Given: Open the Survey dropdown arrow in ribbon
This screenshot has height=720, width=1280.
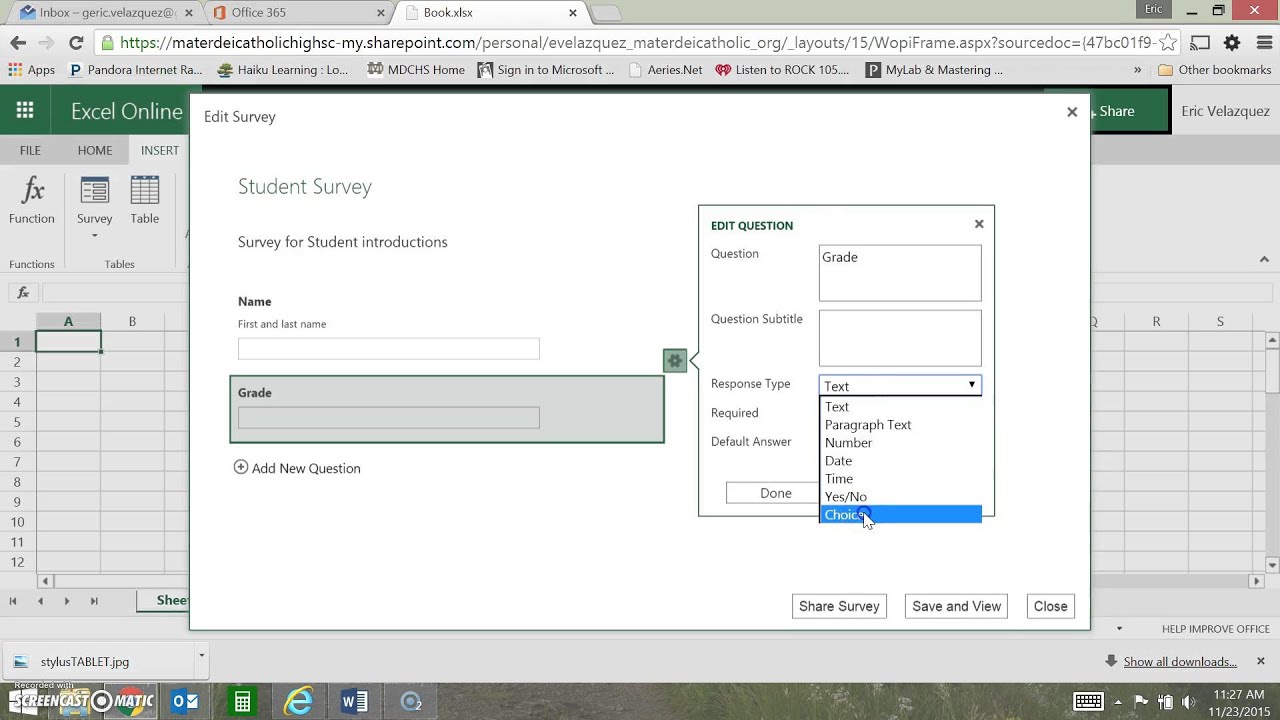Looking at the screenshot, I should 95,236.
